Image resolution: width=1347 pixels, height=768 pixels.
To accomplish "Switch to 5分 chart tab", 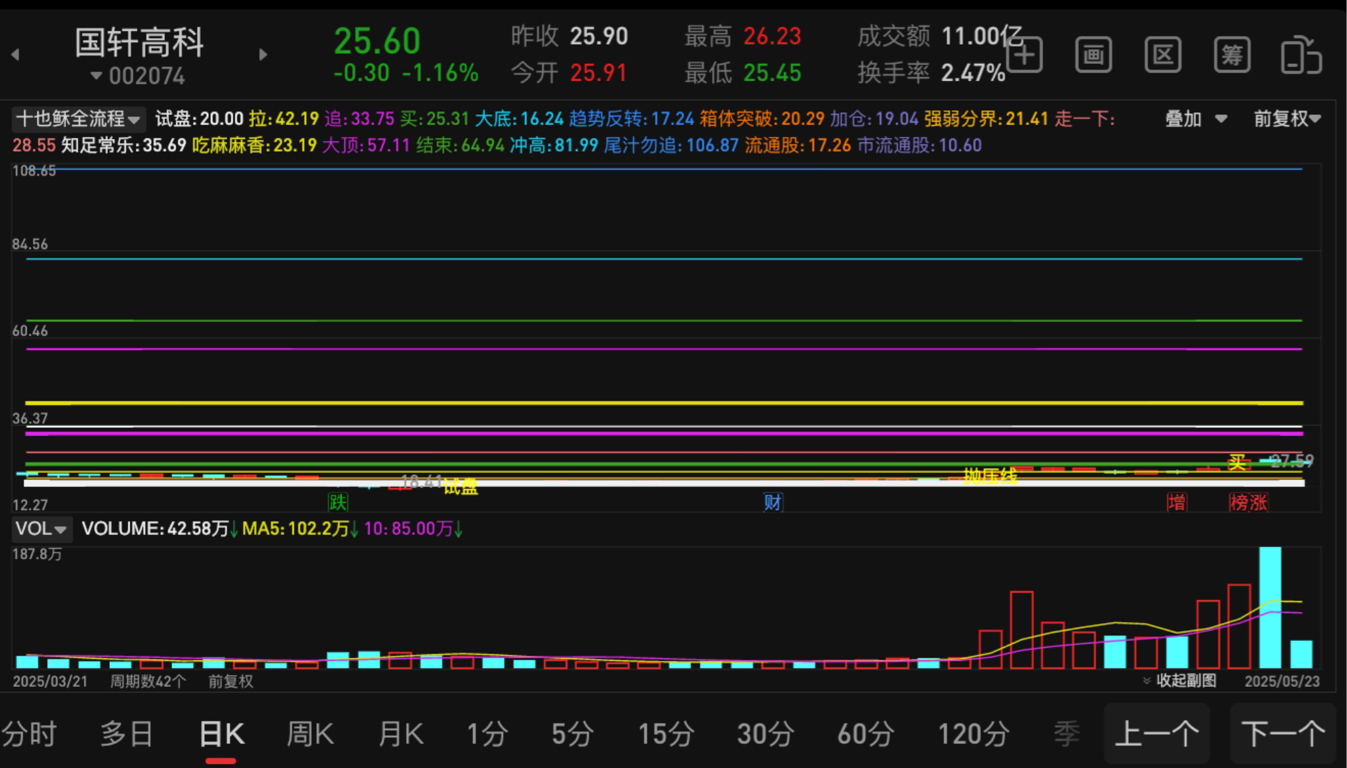I will point(573,734).
